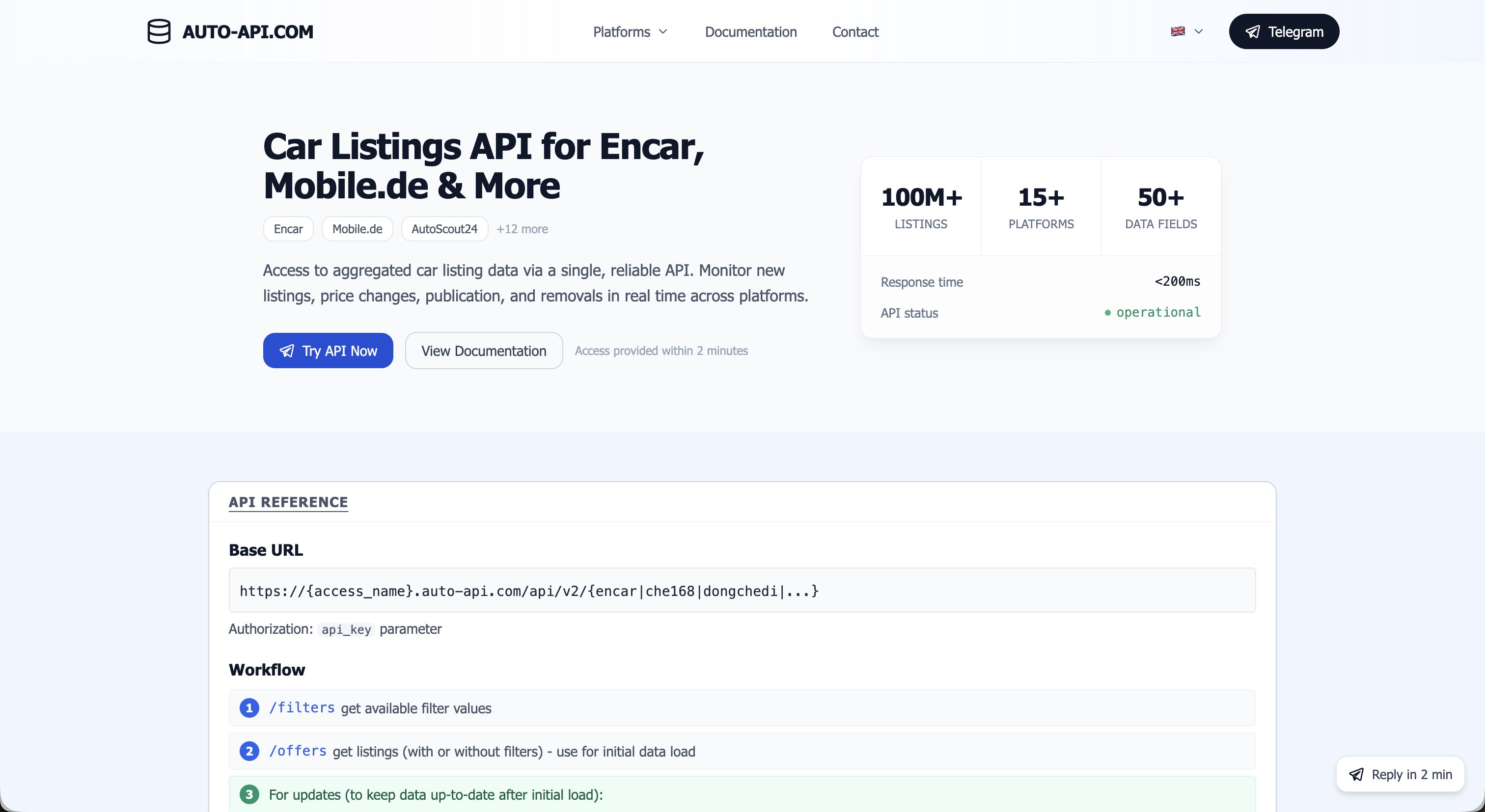Click the Encar platform badge
The image size is (1485, 812).
(x=288, y=229)
